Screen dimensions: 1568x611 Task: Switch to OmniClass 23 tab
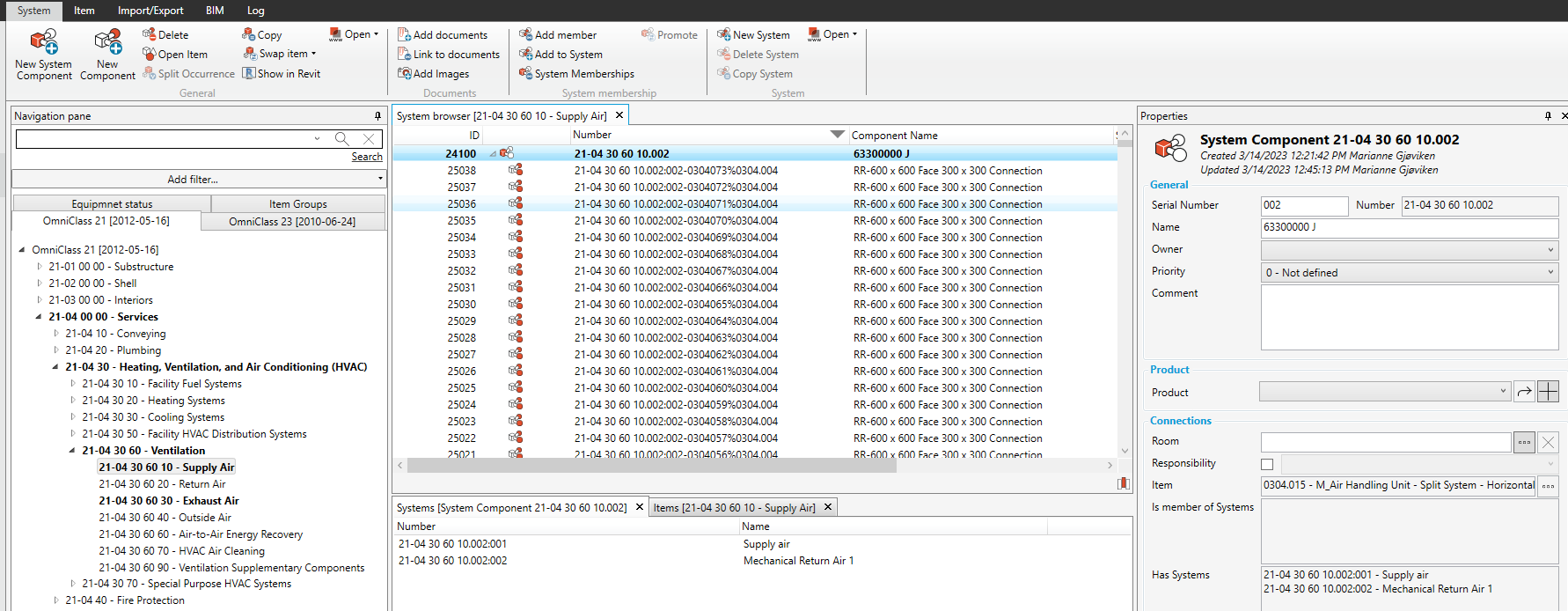coord(292,222)
